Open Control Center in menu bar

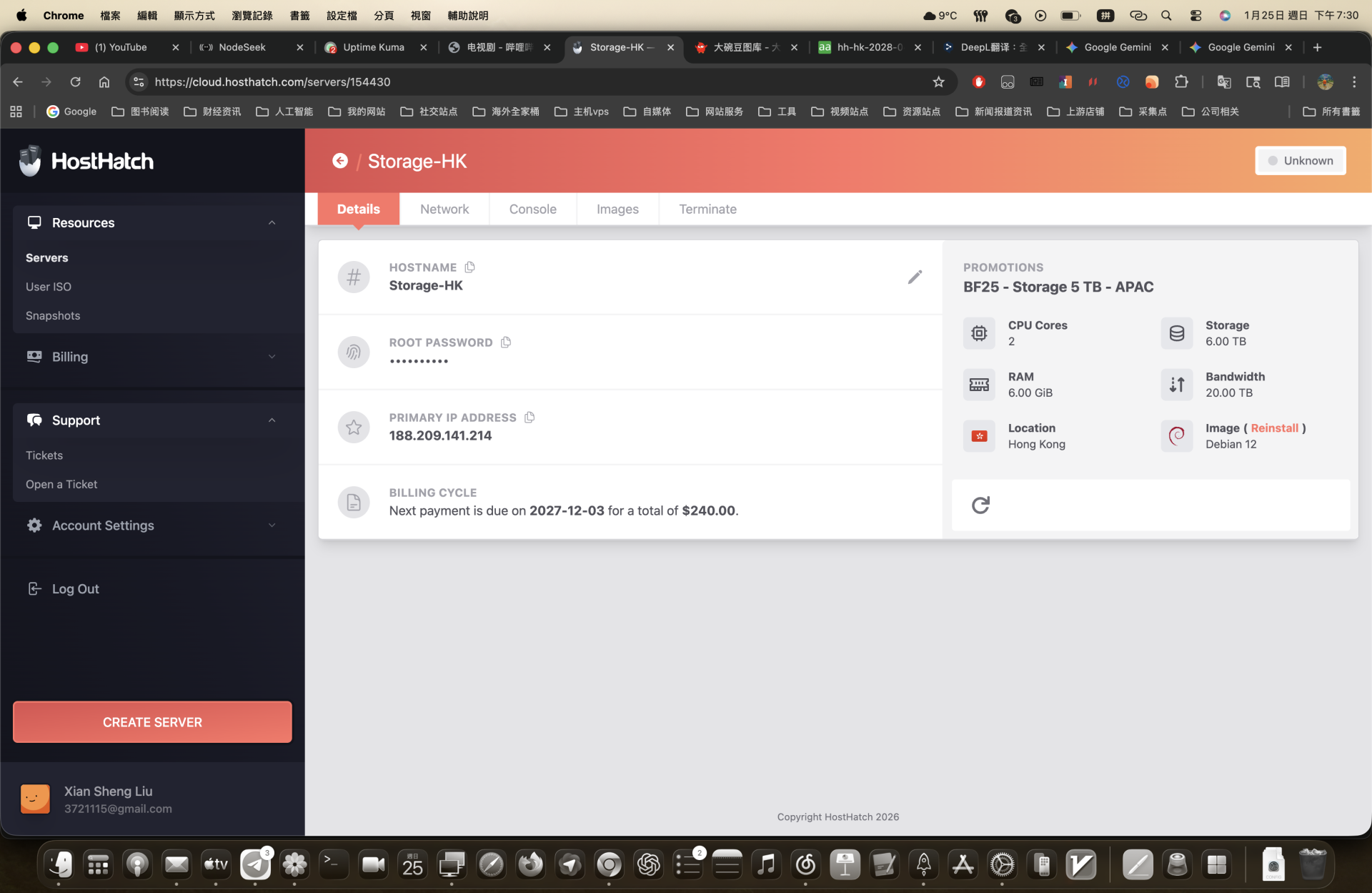1195,16
